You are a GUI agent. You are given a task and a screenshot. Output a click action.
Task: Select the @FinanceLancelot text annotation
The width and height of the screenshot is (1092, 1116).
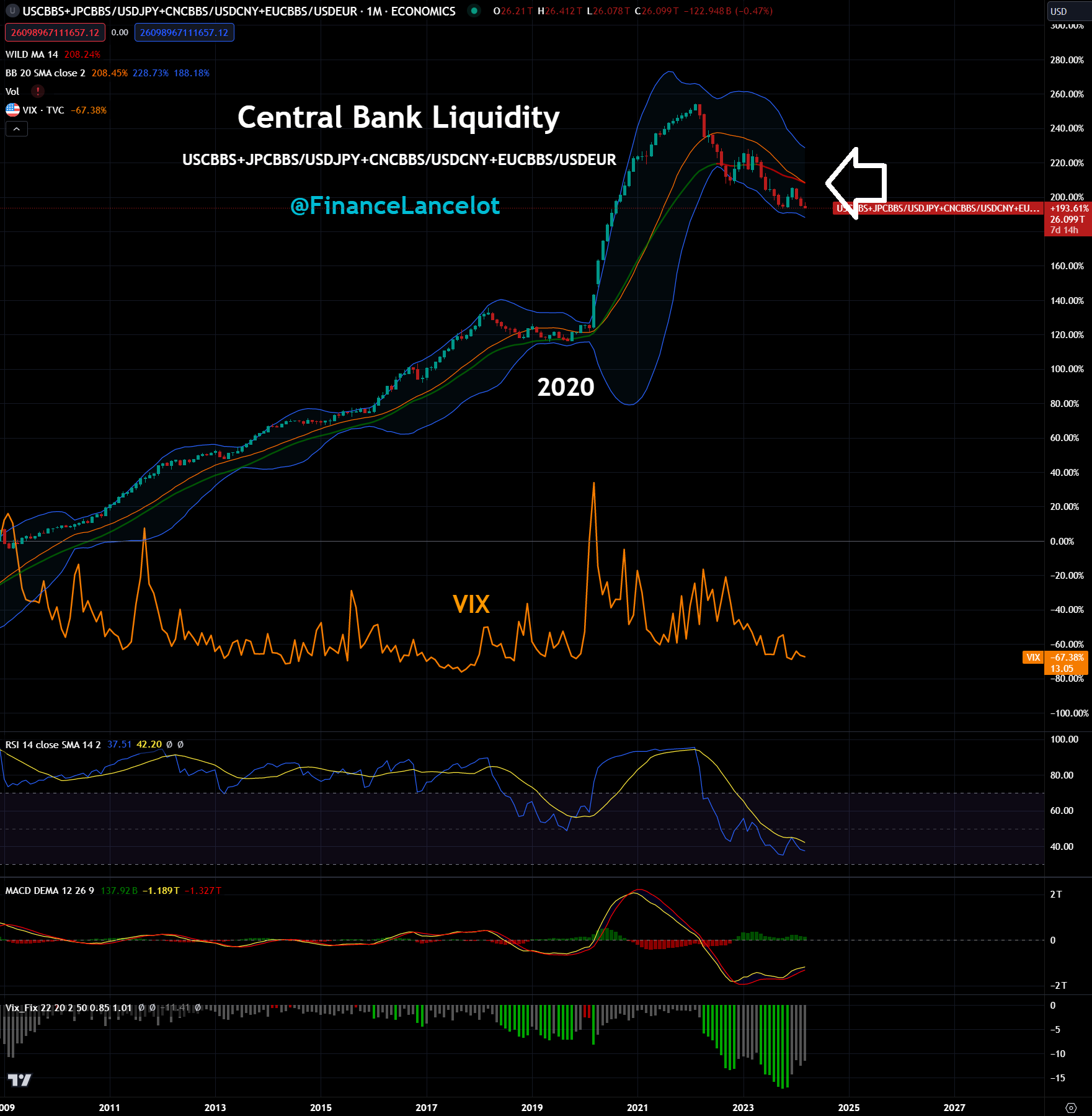pyautogui.click(x=395, y=205)
